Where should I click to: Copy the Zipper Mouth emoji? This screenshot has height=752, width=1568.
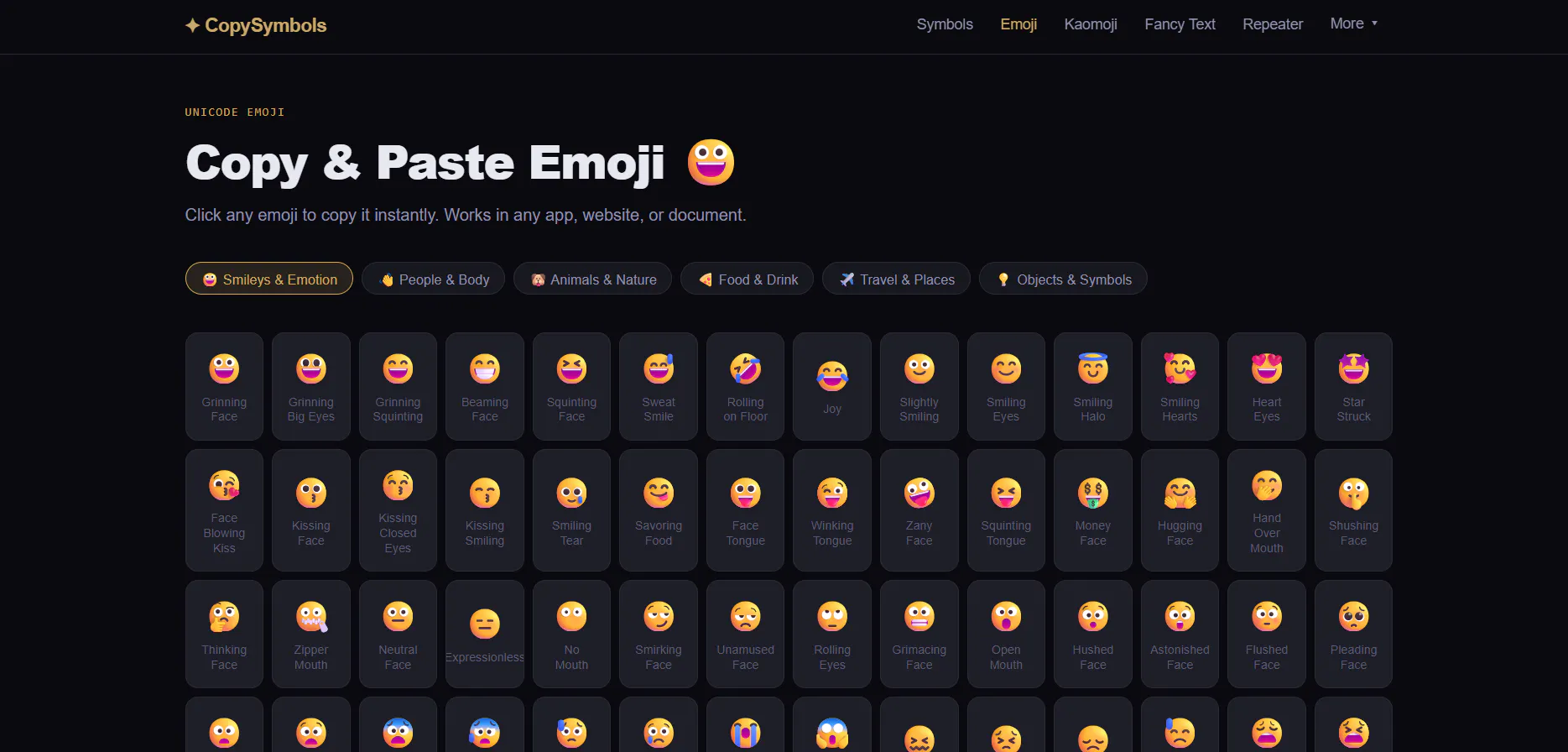coord(311,634)
